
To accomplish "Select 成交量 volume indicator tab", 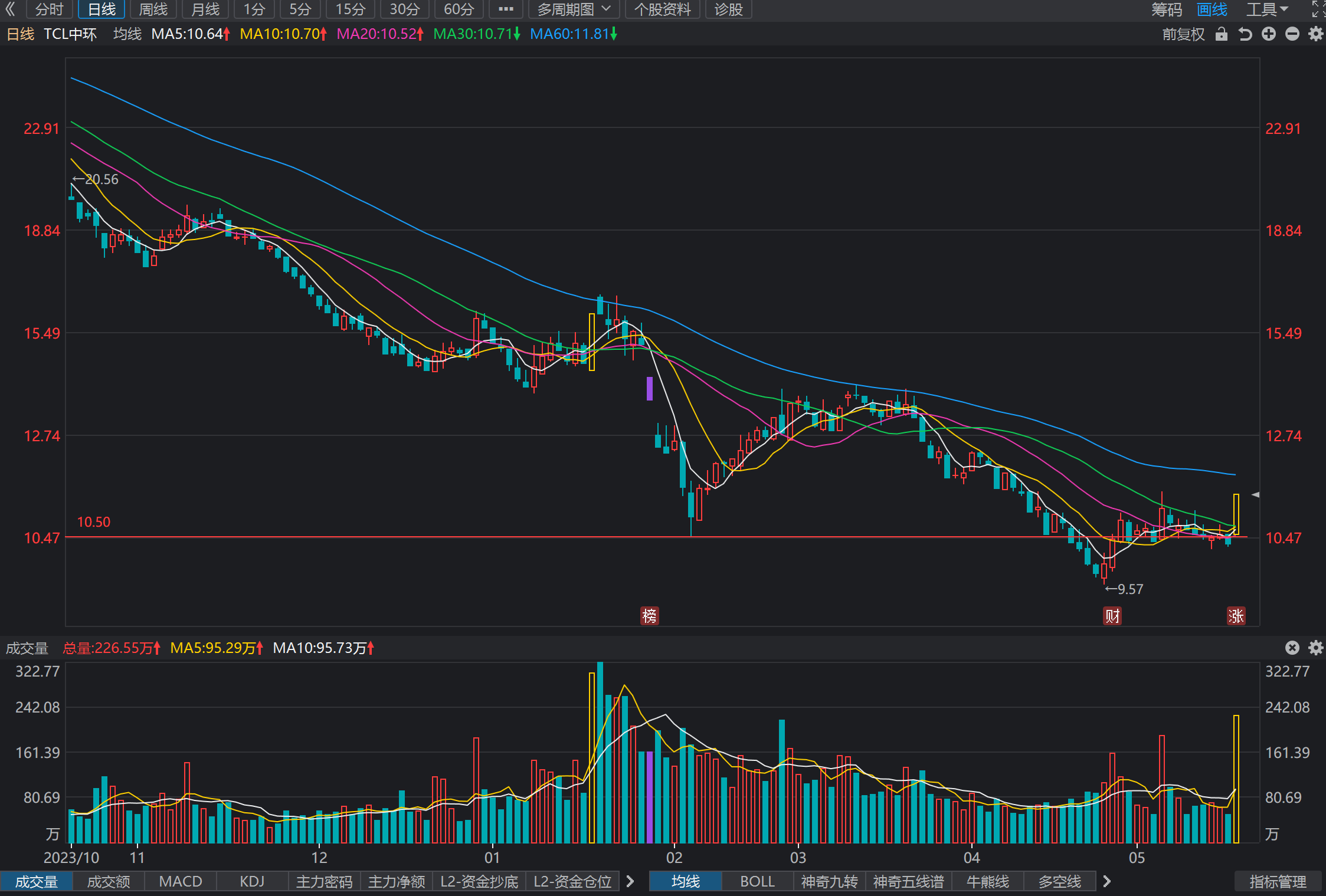I will [x=37, y=881].
